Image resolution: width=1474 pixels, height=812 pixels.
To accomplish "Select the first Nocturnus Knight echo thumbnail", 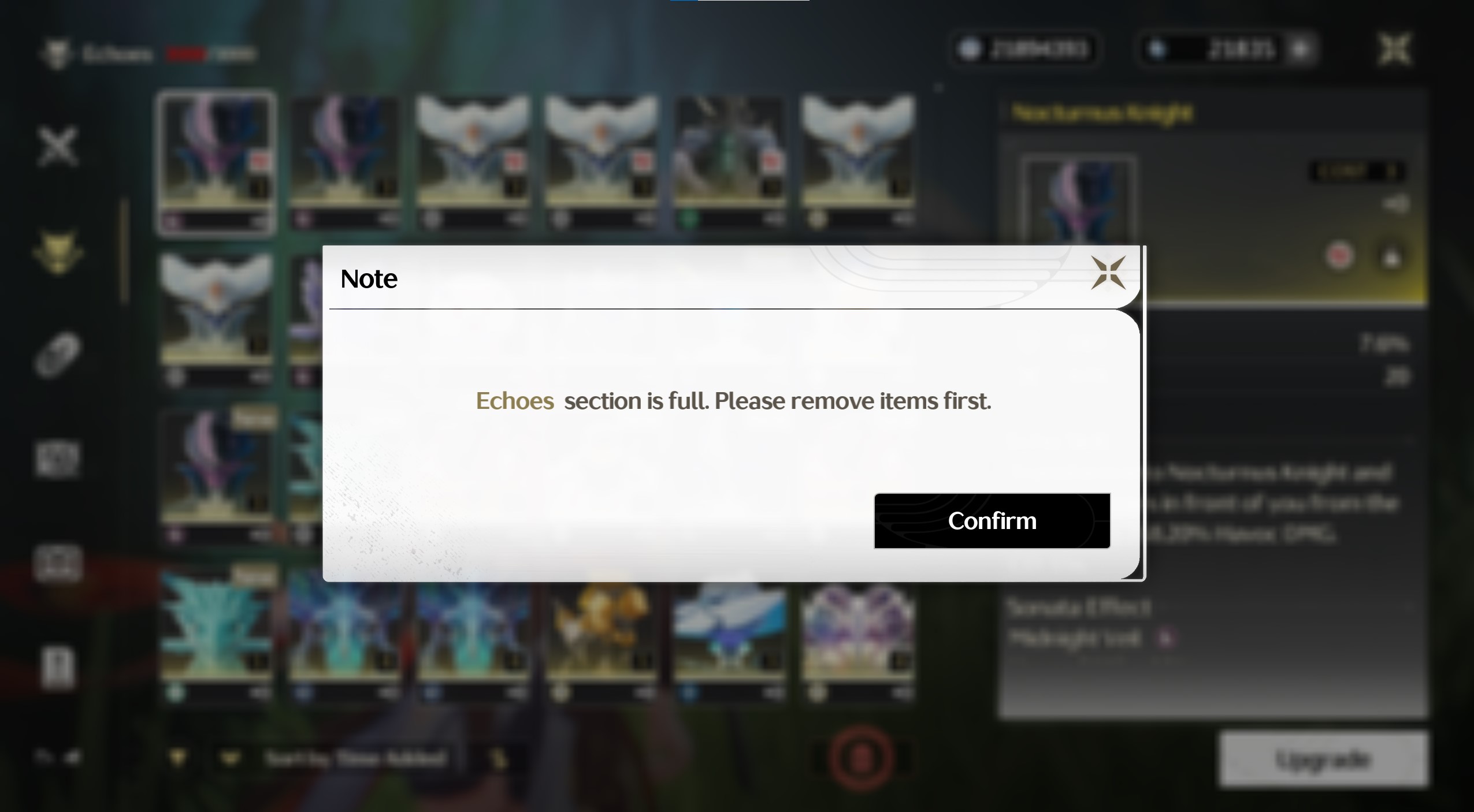I will (x=217, y=163).
